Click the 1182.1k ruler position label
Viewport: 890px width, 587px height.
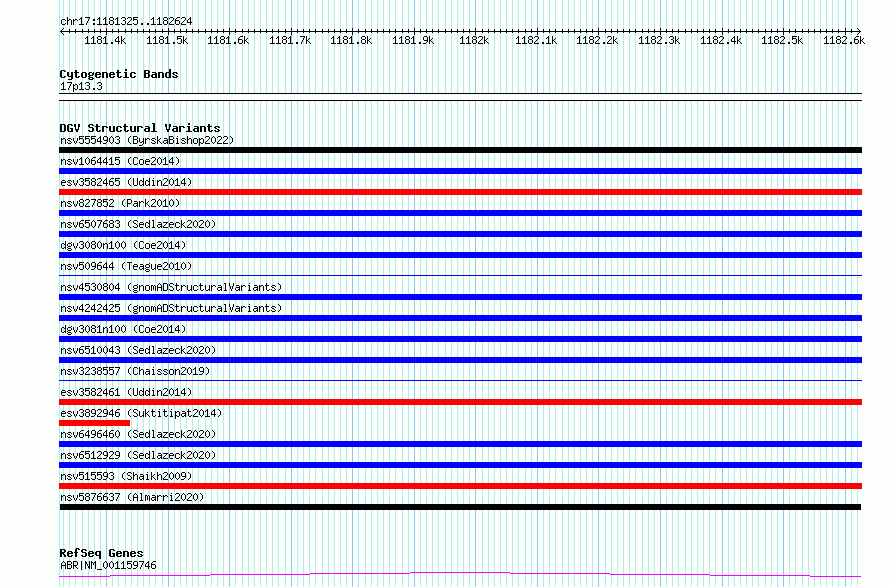pyautogui.click(x=536, y=40)
